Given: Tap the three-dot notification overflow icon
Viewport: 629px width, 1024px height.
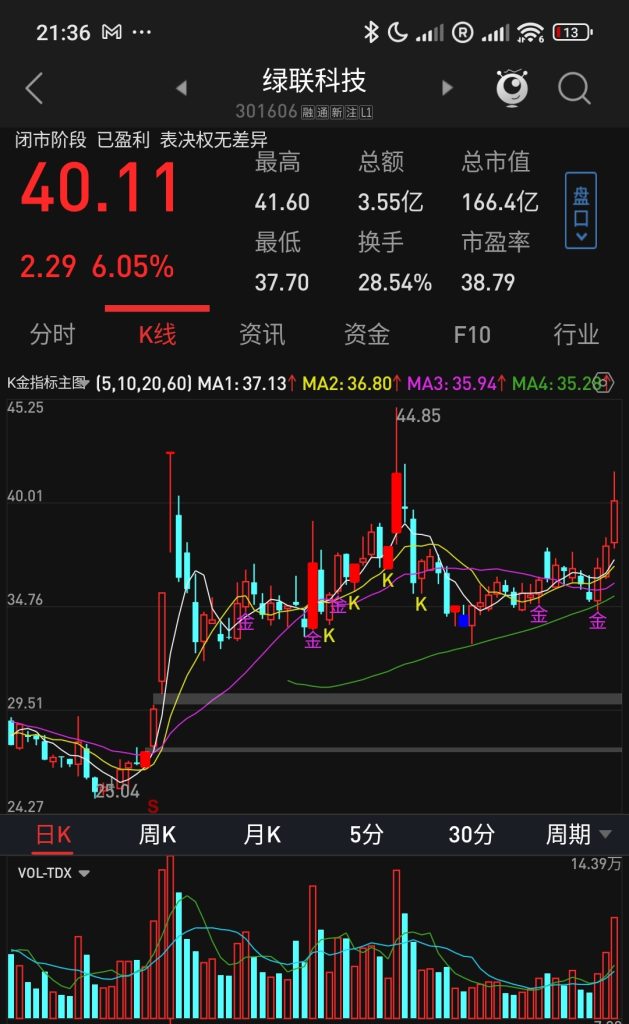Looking at the screenshot, I should [142, 31].
